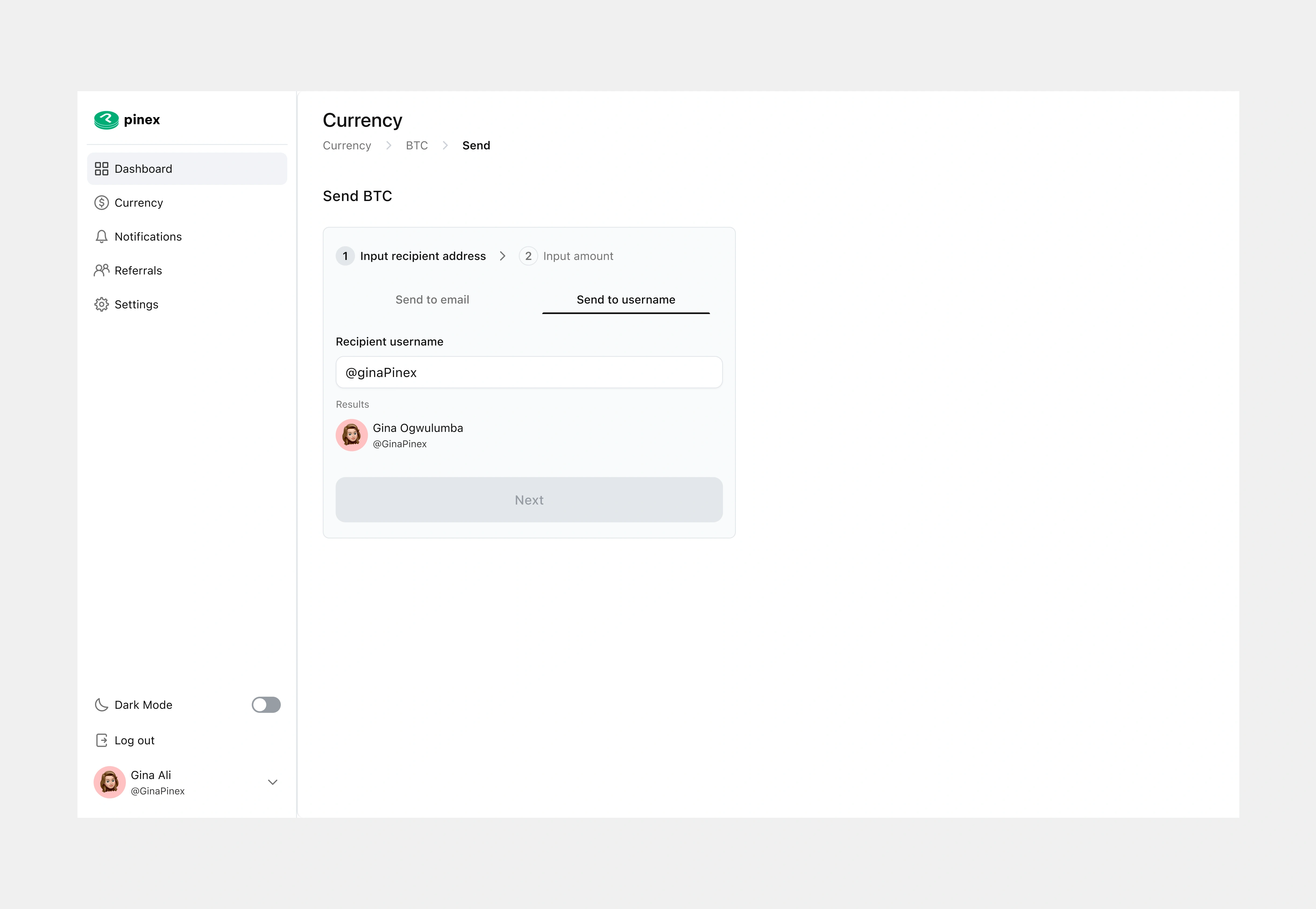1316x909 pixels.
Task: Click step 2 Input amount indicator
Action: point(528,256)
